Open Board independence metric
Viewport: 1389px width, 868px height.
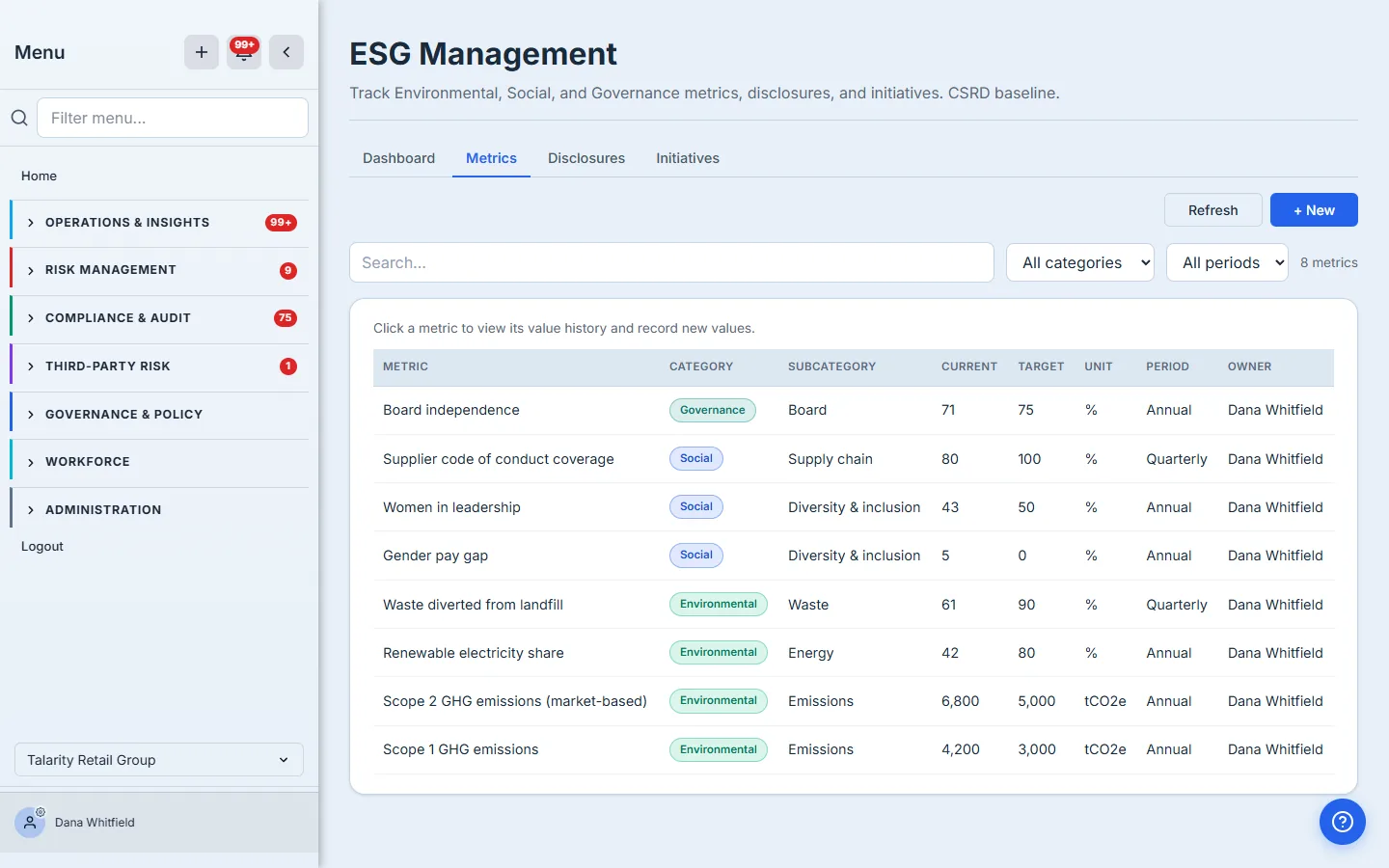pos(854,410)
